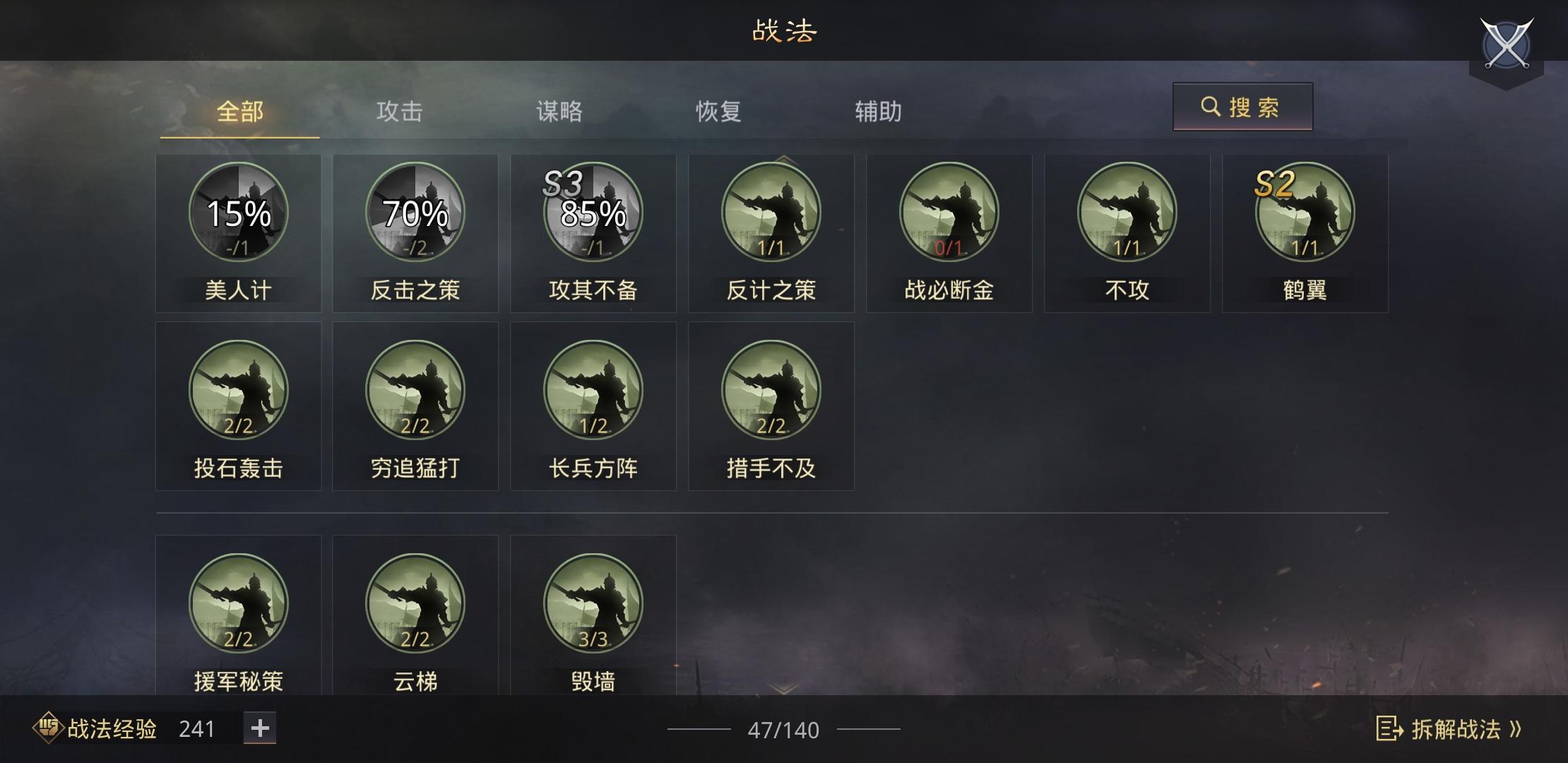The height and width of the screenshot is (763, 1568).
Task: Select the 反计之策 tactic icon
Action: pos(771,212)
